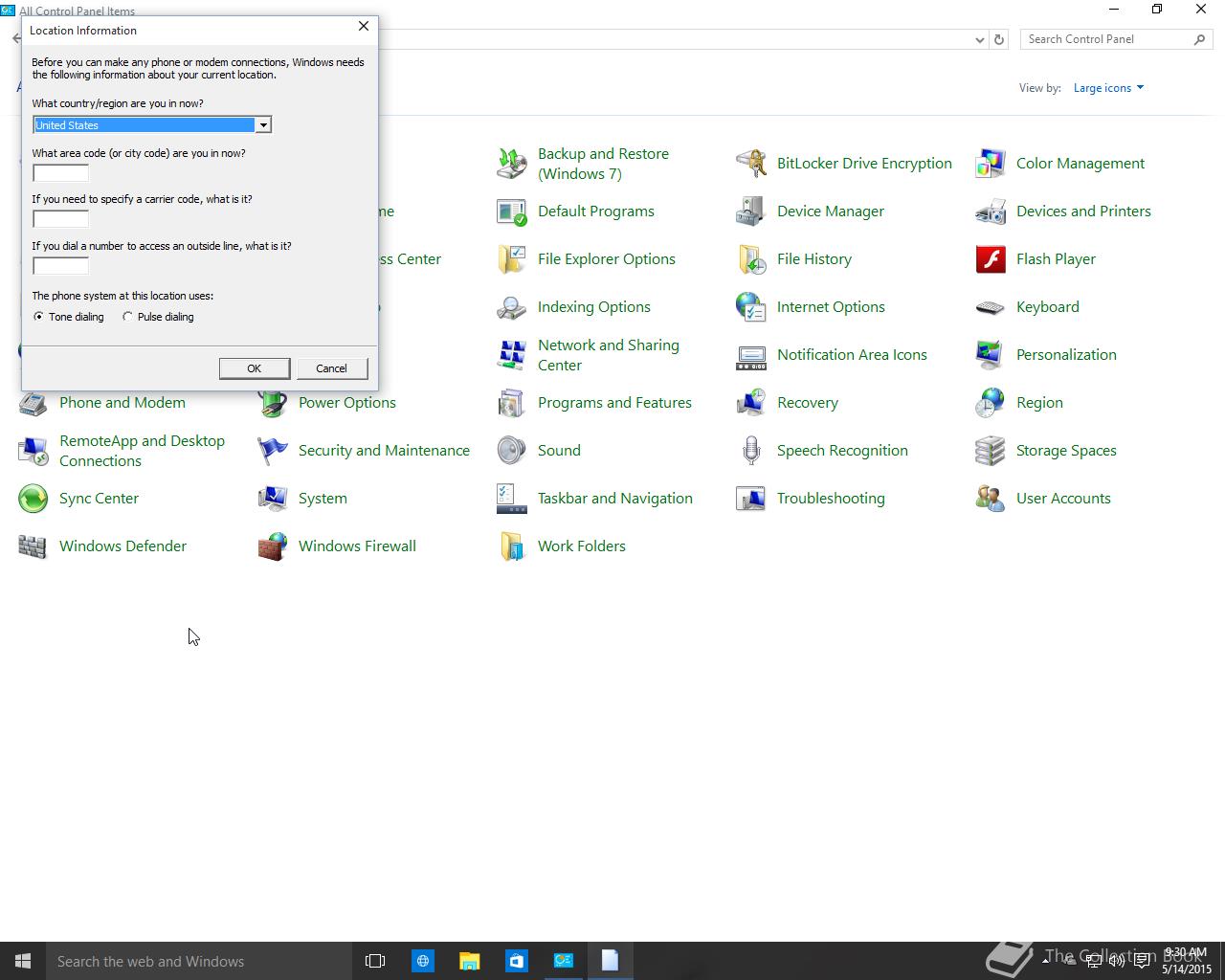Open Color Management icon
1225x980 pixels.
pyautogui.click(x=991, y=164)
